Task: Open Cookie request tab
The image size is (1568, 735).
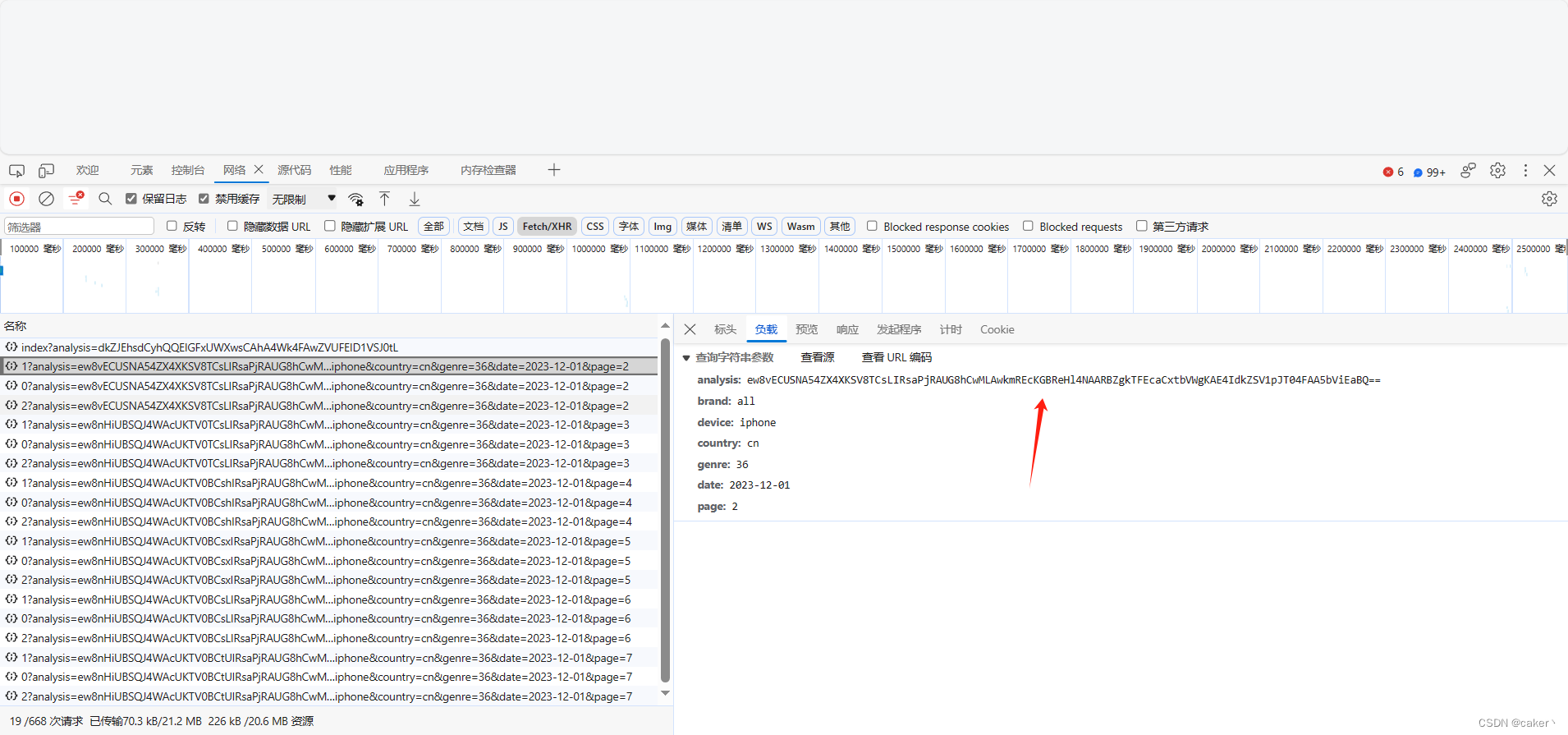Action: point(997,329)
